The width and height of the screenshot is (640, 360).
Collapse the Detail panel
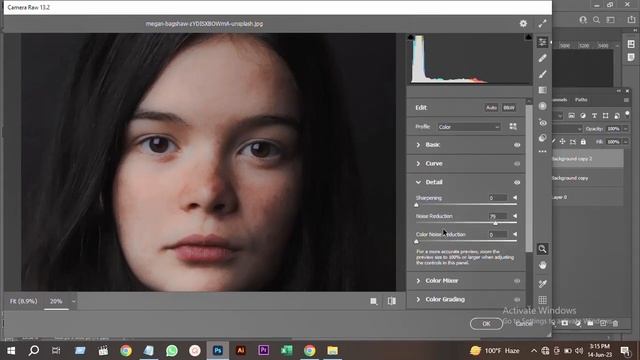point(418,182)
